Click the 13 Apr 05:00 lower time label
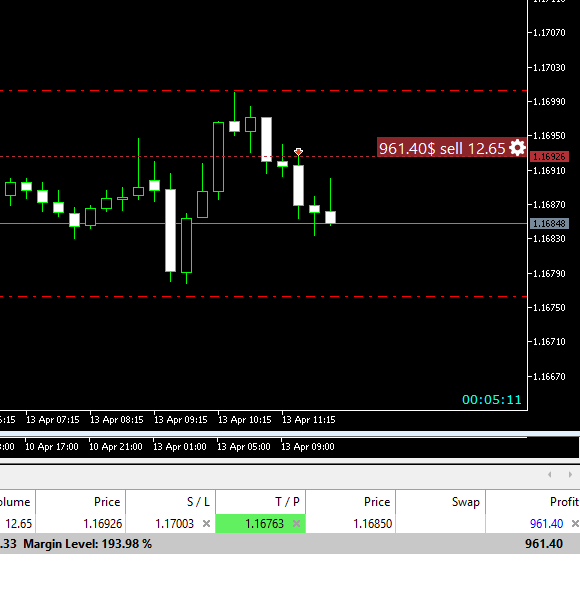This screenshot has height=589, width=580. (244, 447)
